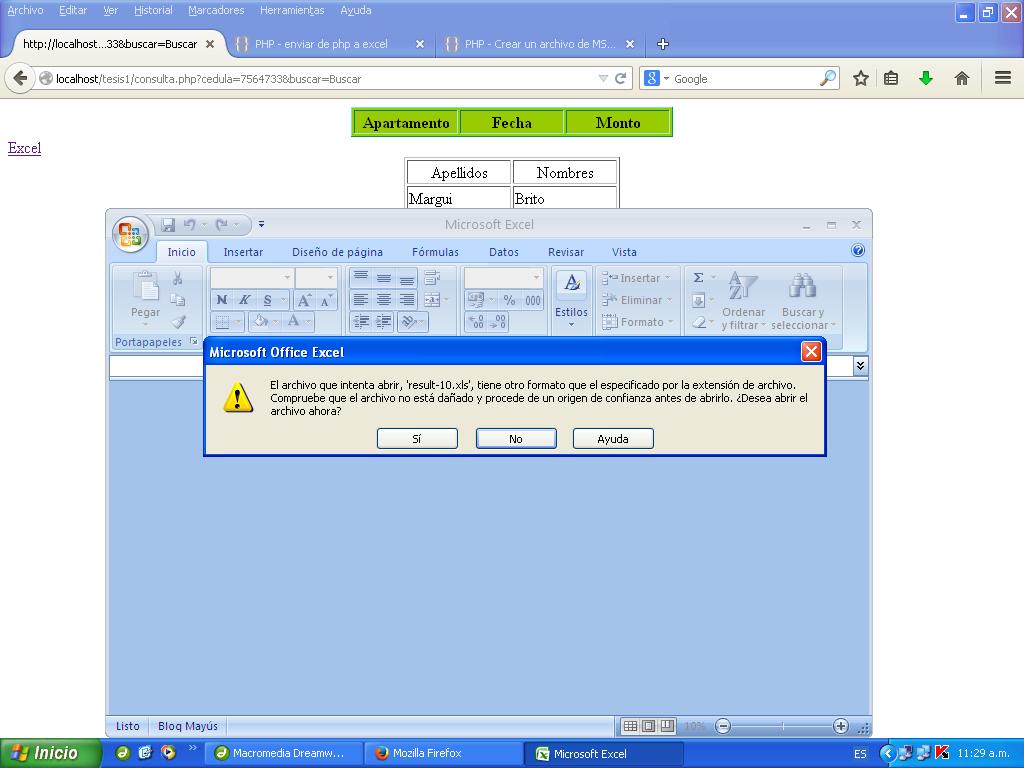
Task: Toggle top vertical alignment
Action: pyautogui.click(x=361, y=278)
